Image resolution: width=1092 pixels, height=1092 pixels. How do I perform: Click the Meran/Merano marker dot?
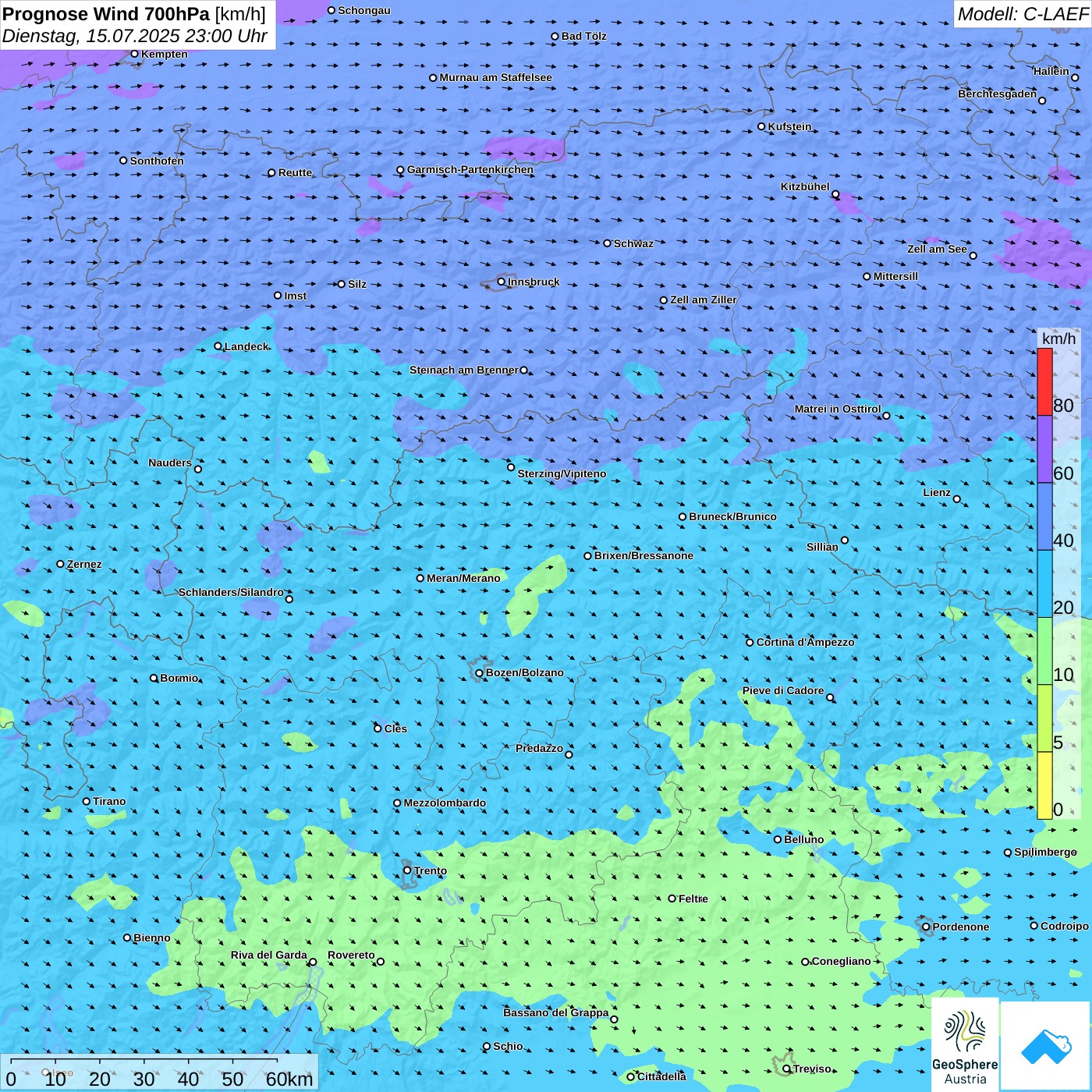tap(420, 578)
